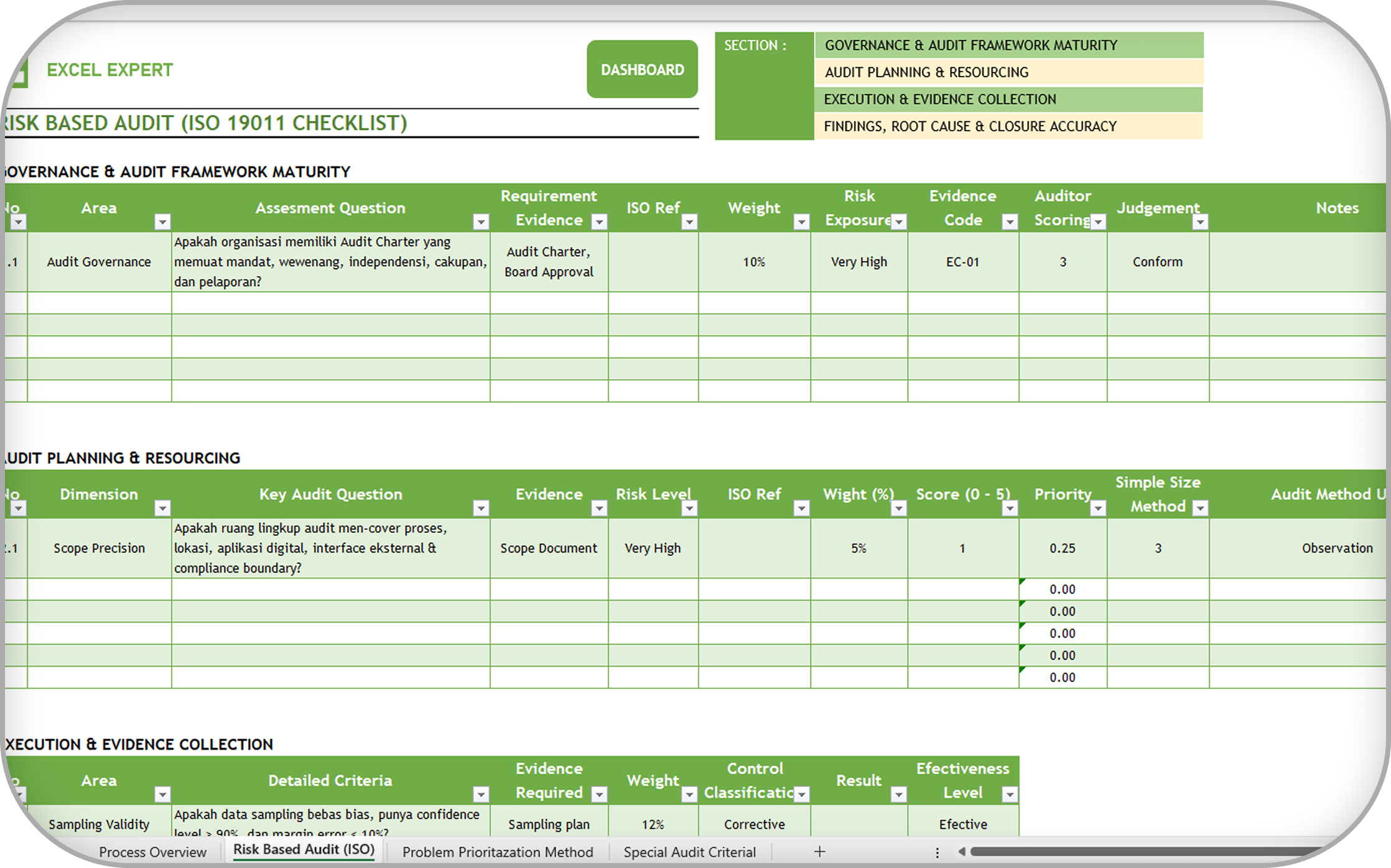Expand the Score (0 - 5) filter dropdown
The width and height of the screenshot is (1391, 868).
coord(1010,509)
